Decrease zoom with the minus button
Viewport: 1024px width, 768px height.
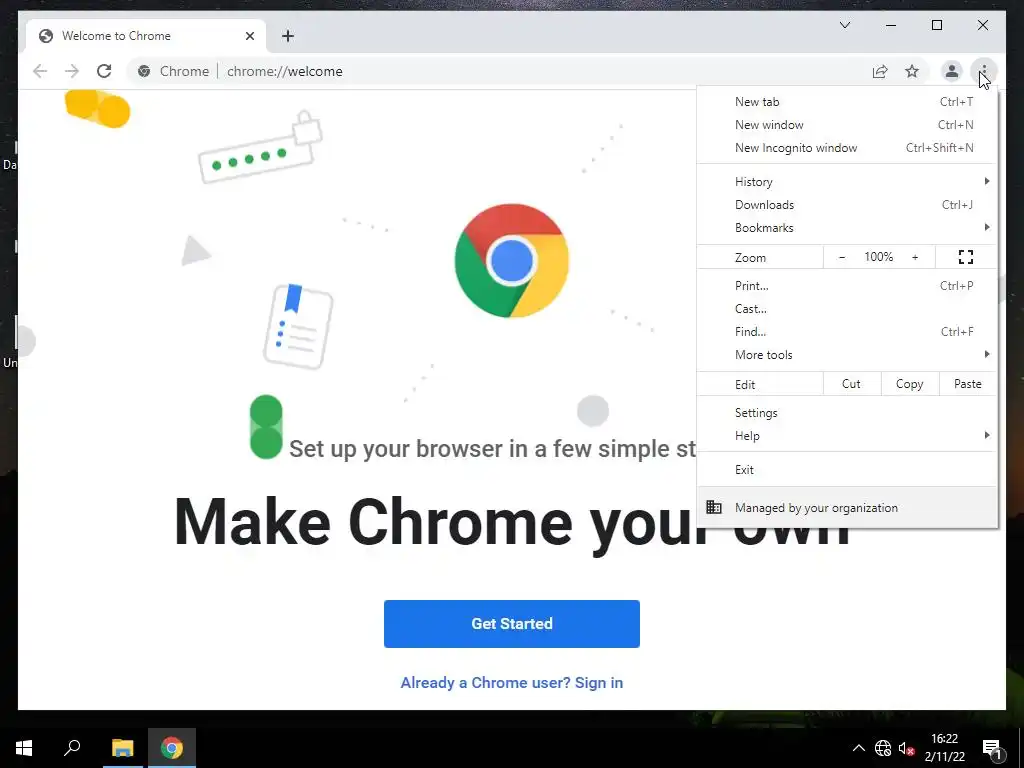(x=842, y=257)
